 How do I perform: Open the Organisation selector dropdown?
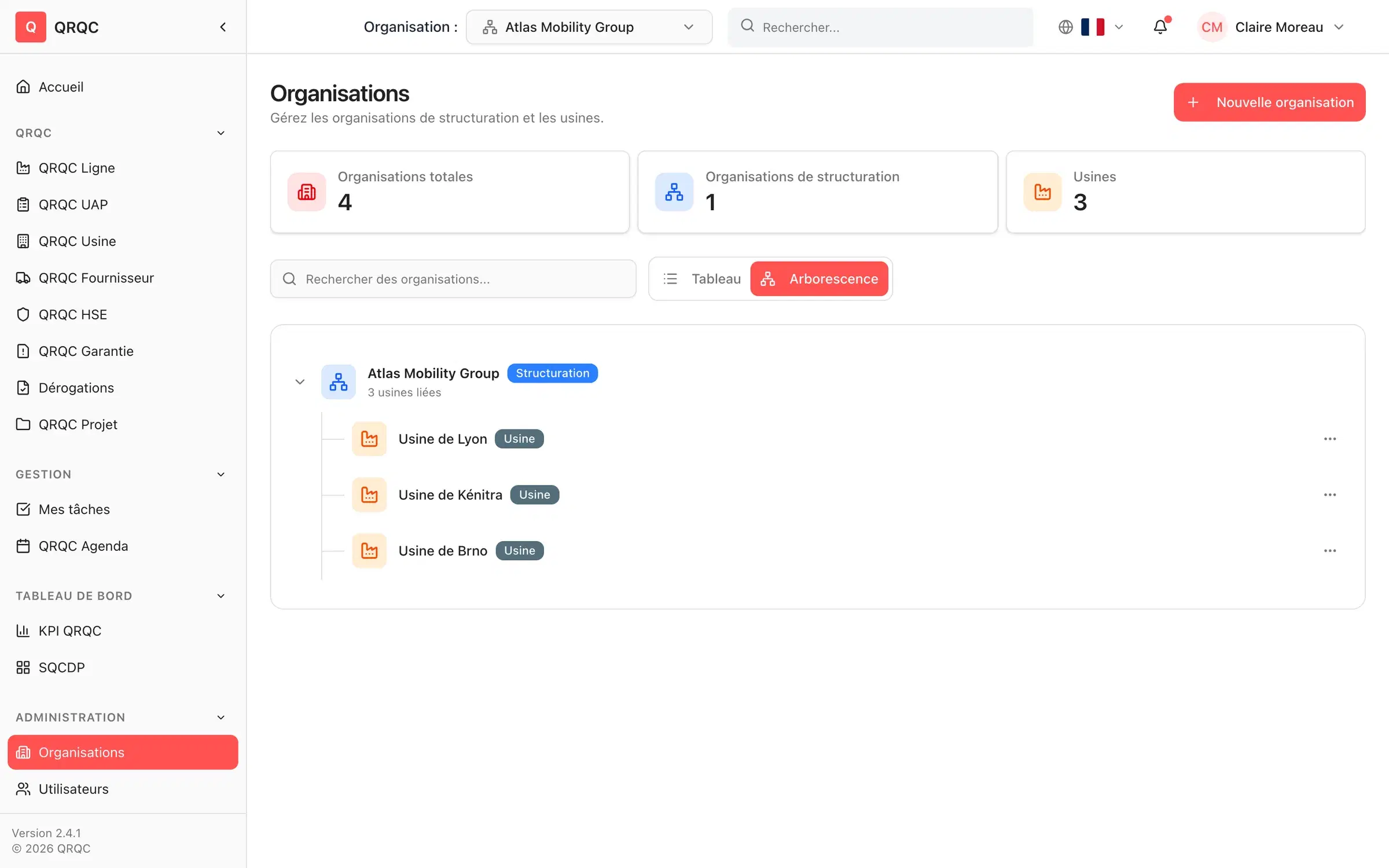pyautogui.click(x=589, y=27)
